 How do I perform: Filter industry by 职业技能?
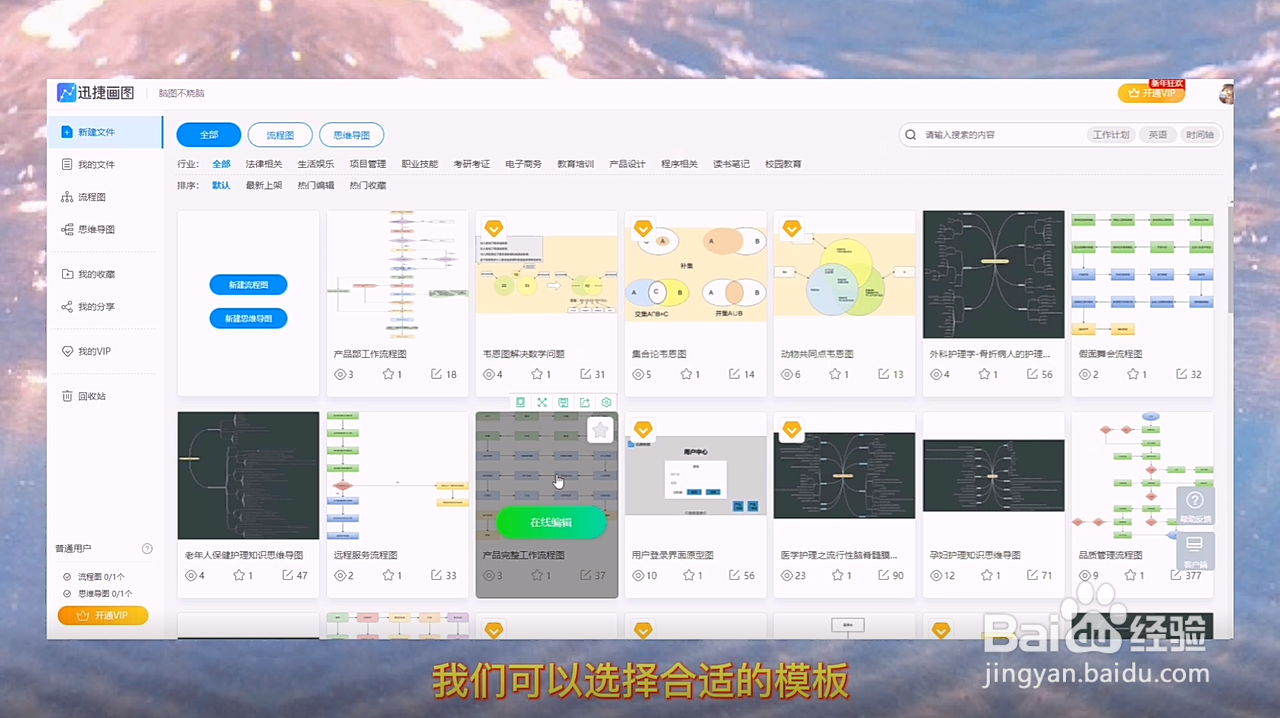pos(420,164)
